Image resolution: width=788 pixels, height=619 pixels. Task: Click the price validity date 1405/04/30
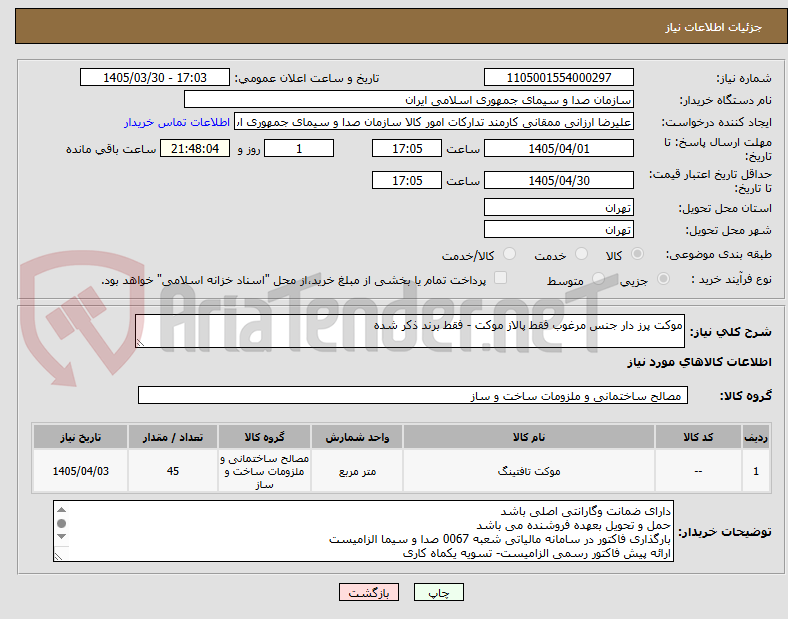558,180
